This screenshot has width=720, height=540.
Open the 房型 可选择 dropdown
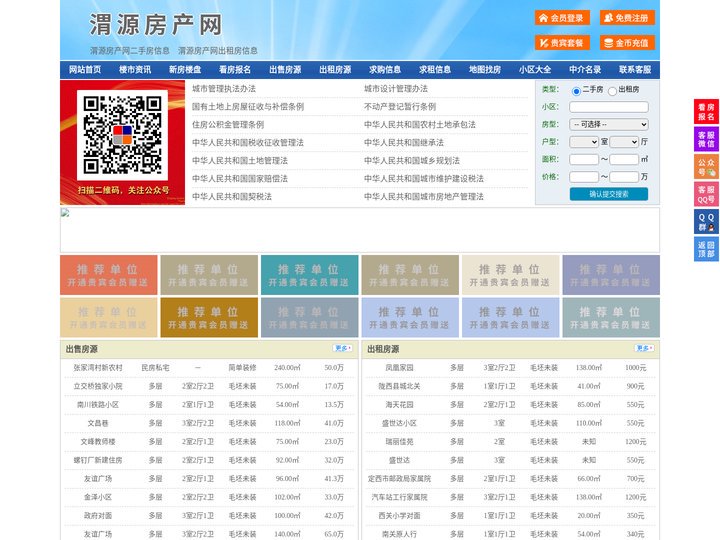click(x=609, y=124)
